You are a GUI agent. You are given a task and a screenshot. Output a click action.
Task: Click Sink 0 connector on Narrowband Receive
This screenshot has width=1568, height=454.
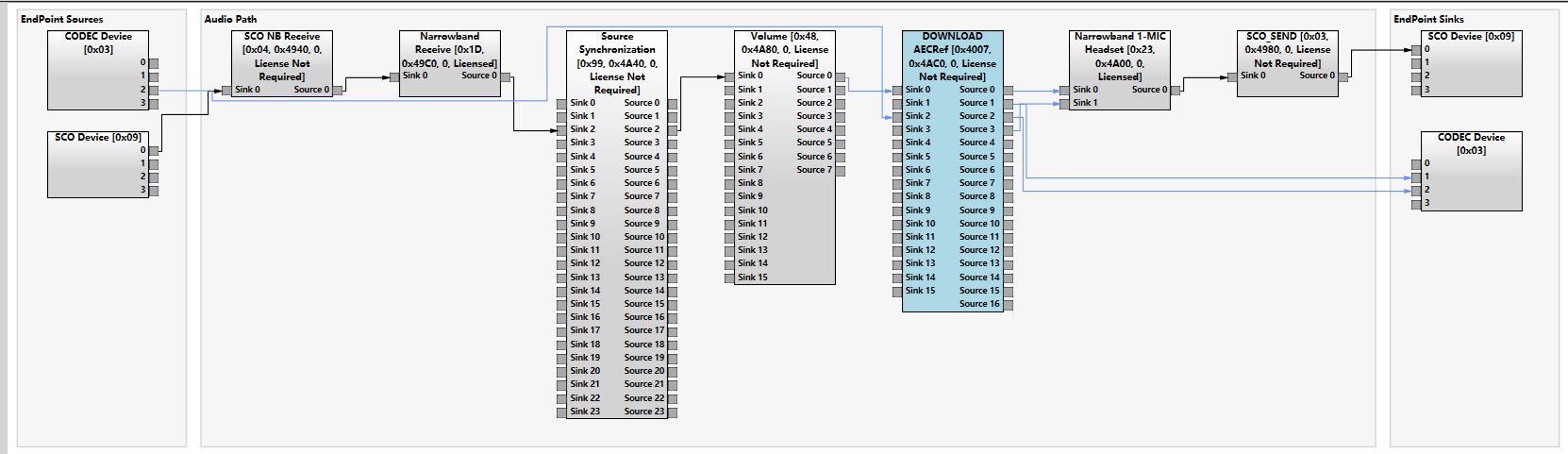coord(395,77)
